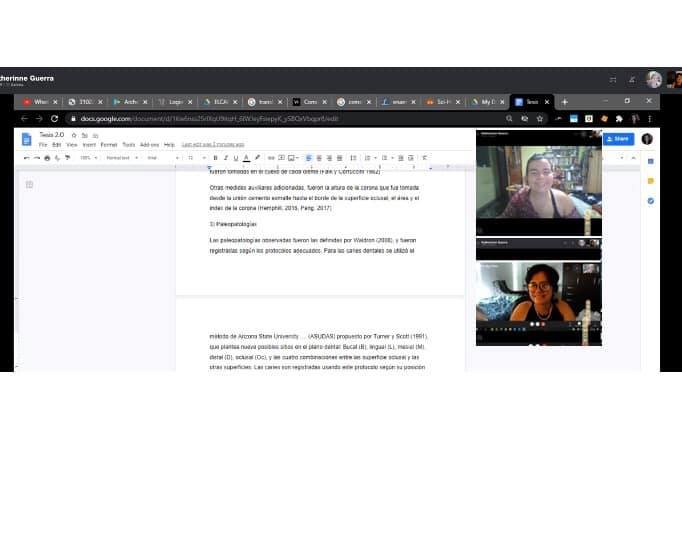This screenshot has width=682, height=540.
Task: Open the document outline panel icon
Action: click(x=30, y=184)
